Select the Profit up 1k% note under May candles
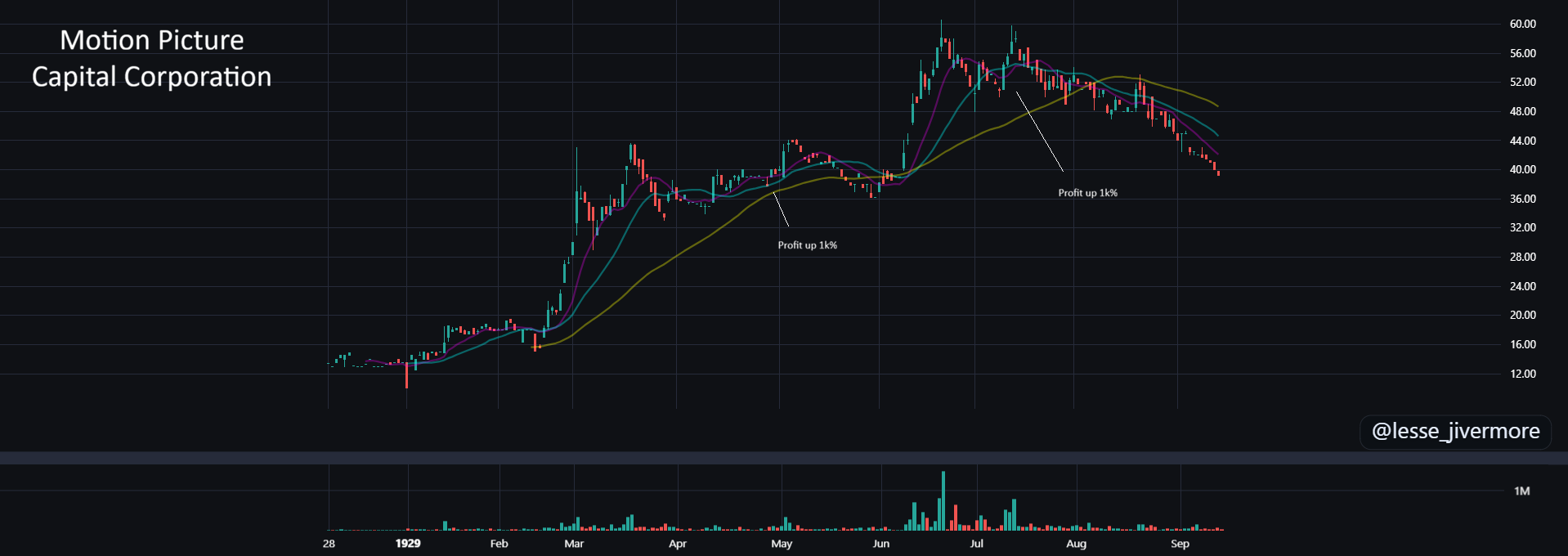 pyautogui.click(x=808, y=245)
